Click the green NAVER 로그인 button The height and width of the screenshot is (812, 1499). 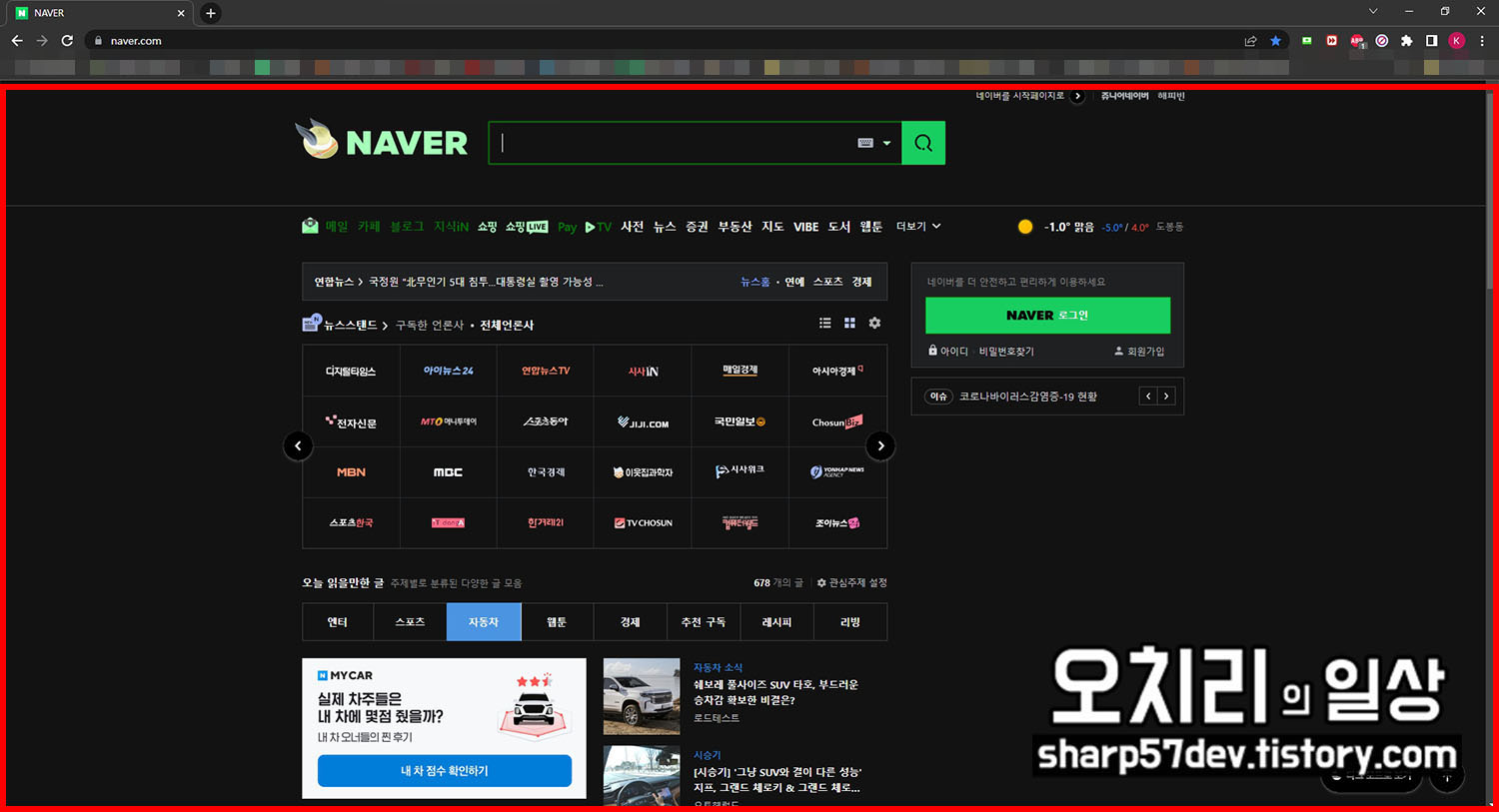[1047, 316]
